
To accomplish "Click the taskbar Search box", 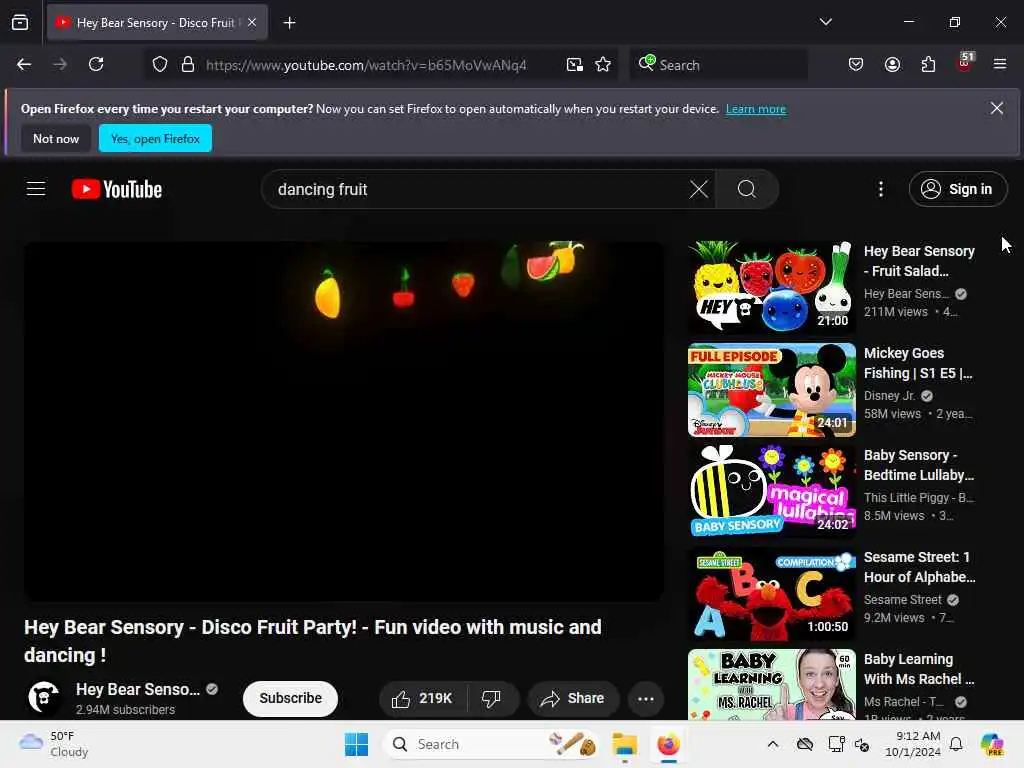I will tap(491, 744).
